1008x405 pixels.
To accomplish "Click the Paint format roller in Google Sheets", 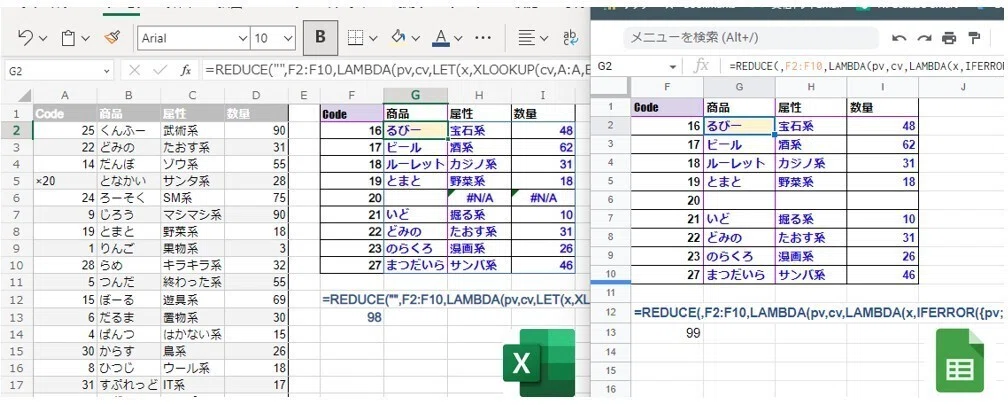I will (974, 37).
